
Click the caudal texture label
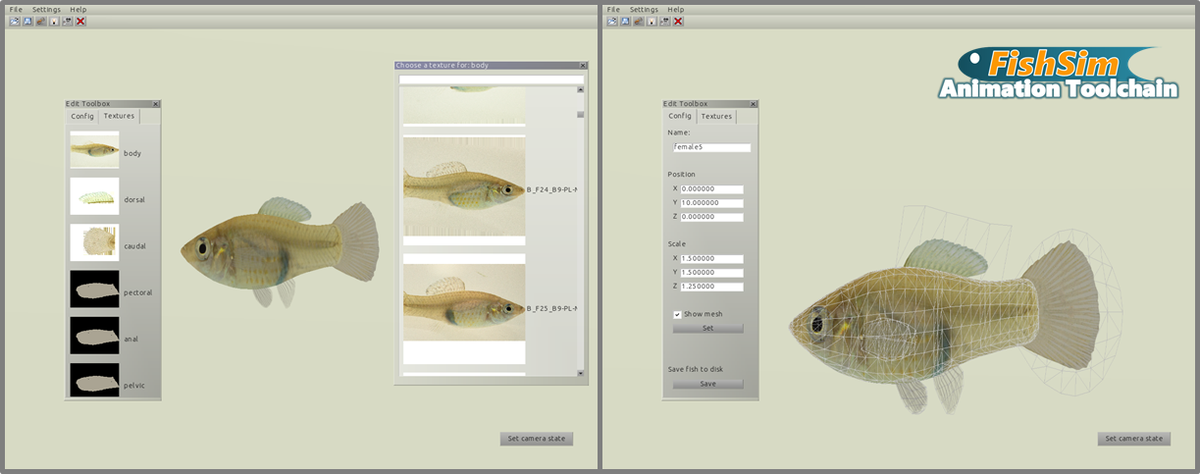(135, 246)
